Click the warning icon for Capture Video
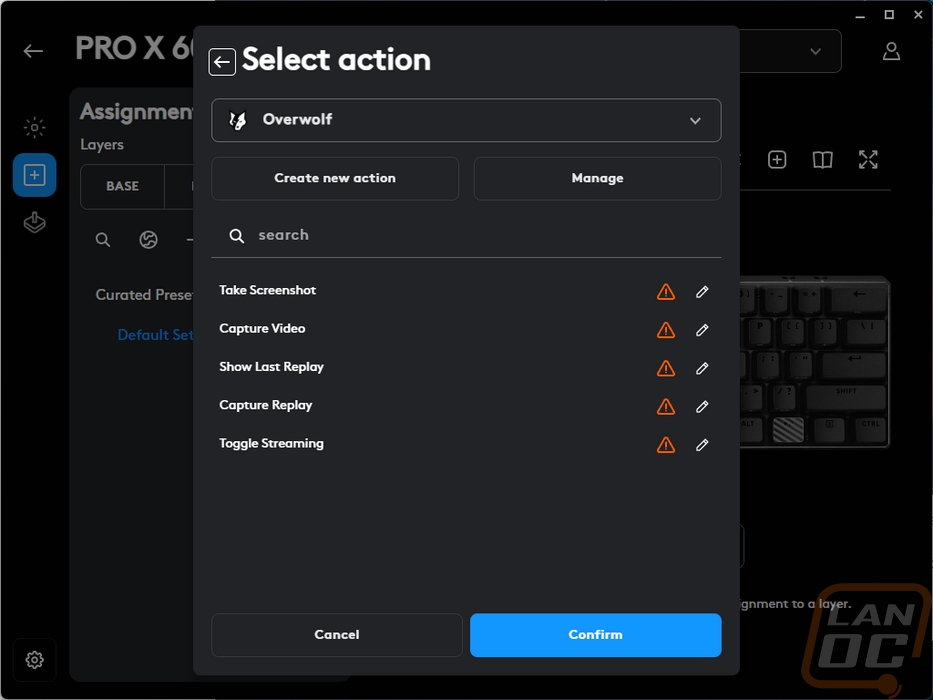Screen dimensions: 933x700 click(x=666, y=330)
